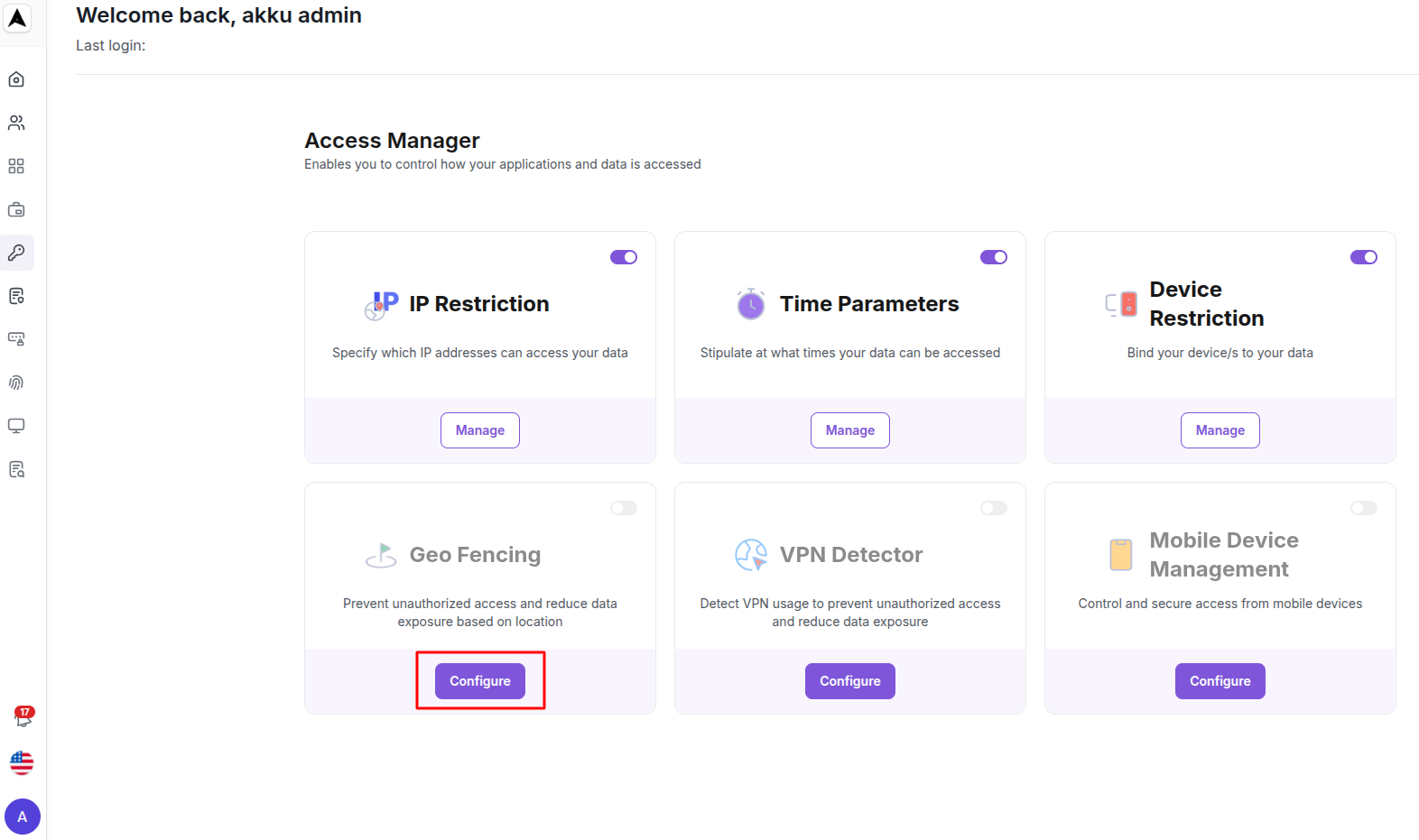Click the Time Parameters heading
Viewport: 1419px width, 840px height.
(869, 304)
